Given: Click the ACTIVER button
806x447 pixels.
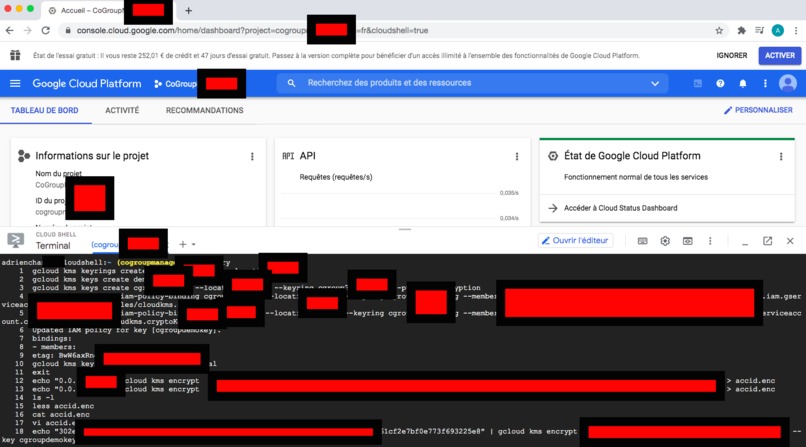Looking at the screenshot, I should 780,55.
